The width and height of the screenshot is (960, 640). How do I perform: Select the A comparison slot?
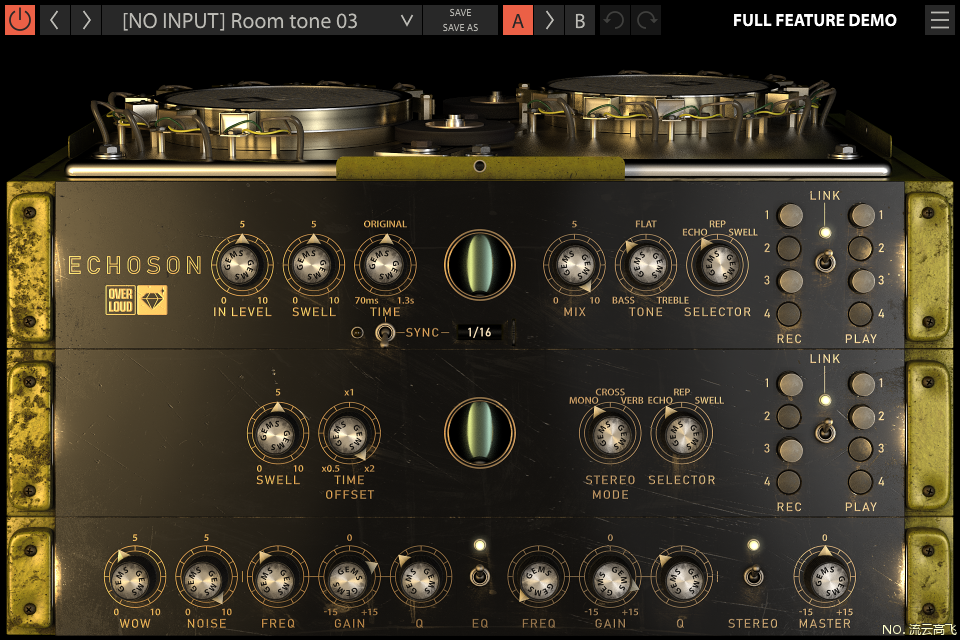click(518, 20)
